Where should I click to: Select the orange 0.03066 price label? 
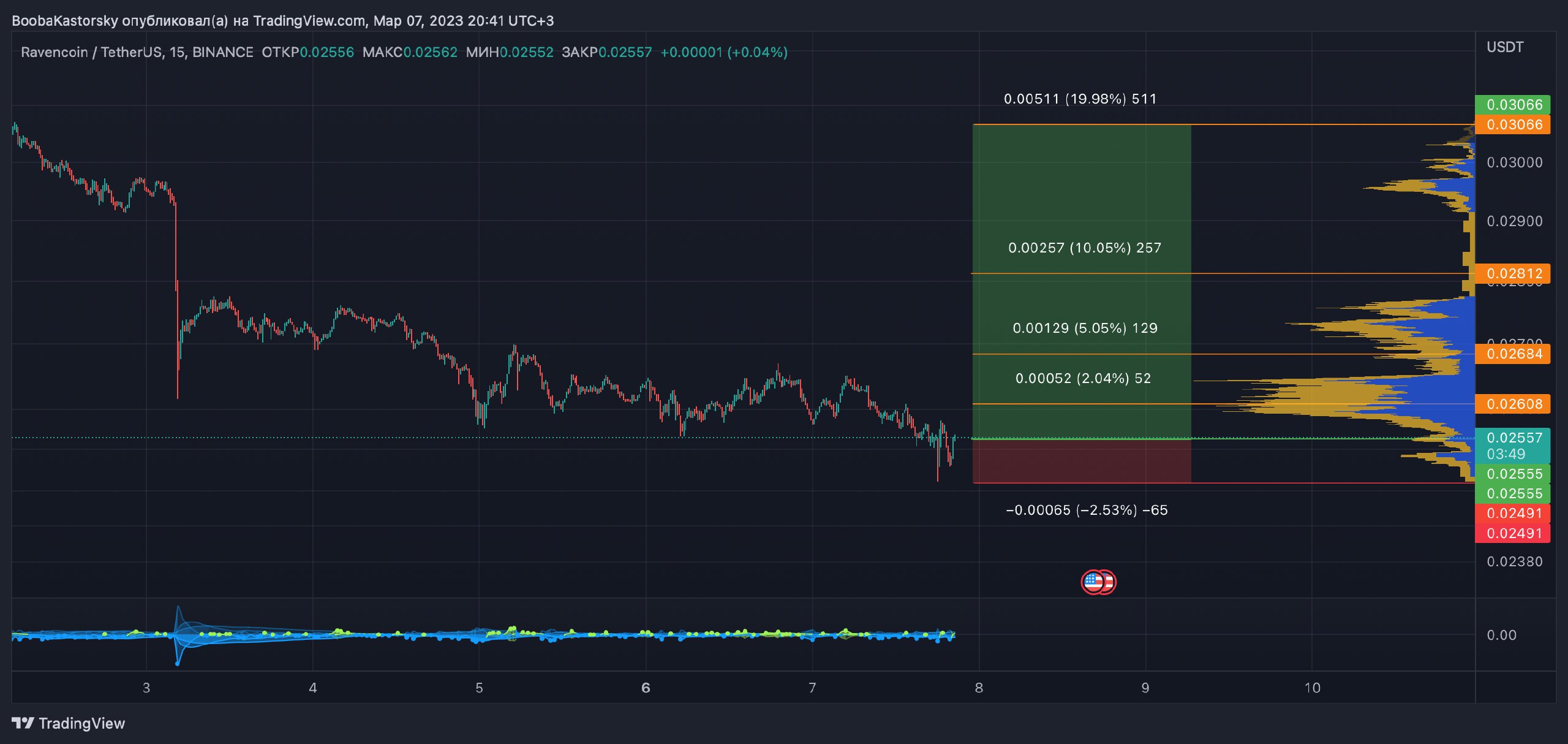(1512, 124)
